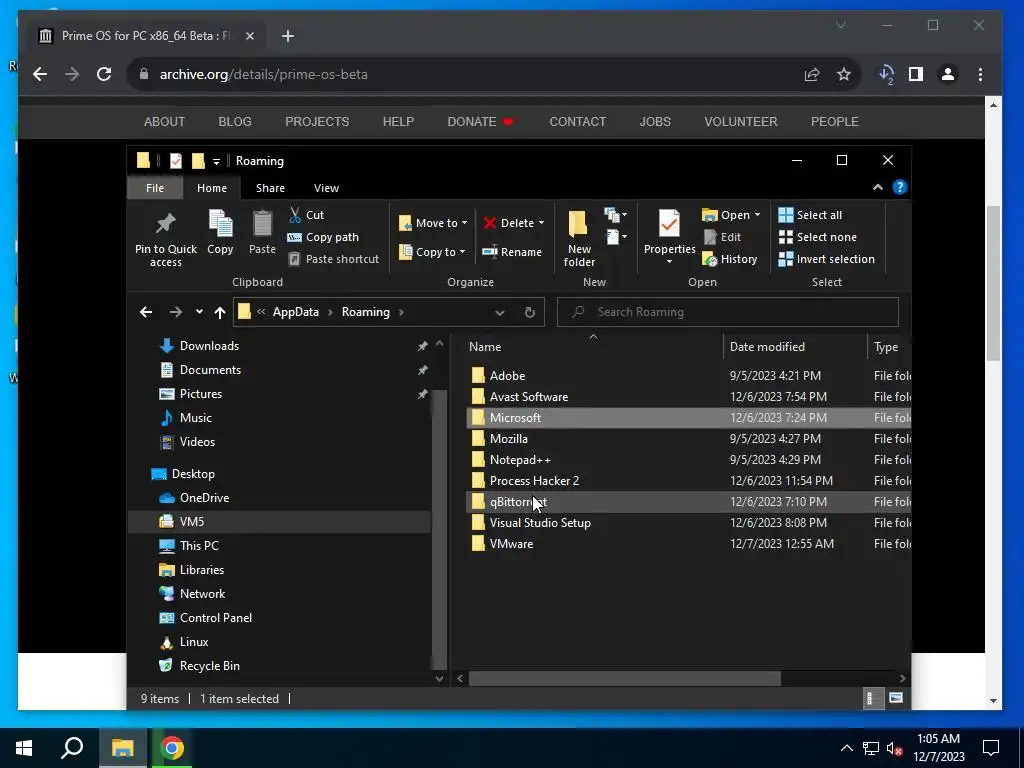Open Windows Start menu
1024x768 pixels.
coord(24,748)
